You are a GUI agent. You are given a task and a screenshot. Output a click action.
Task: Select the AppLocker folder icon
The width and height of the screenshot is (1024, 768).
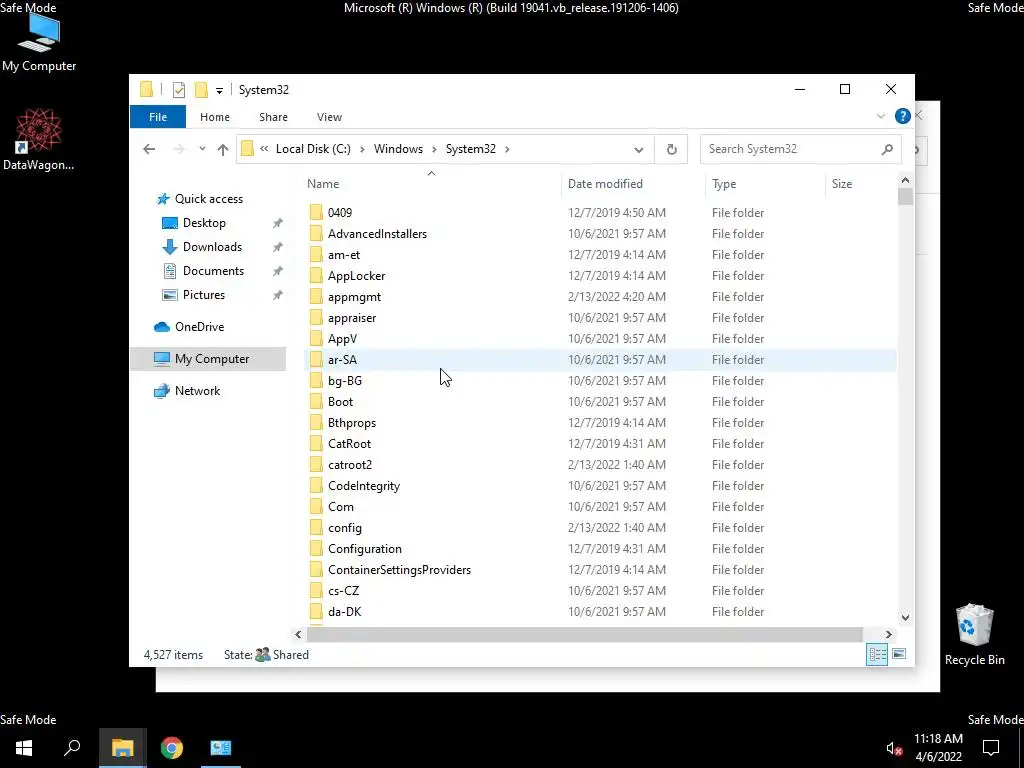point(316,276)
